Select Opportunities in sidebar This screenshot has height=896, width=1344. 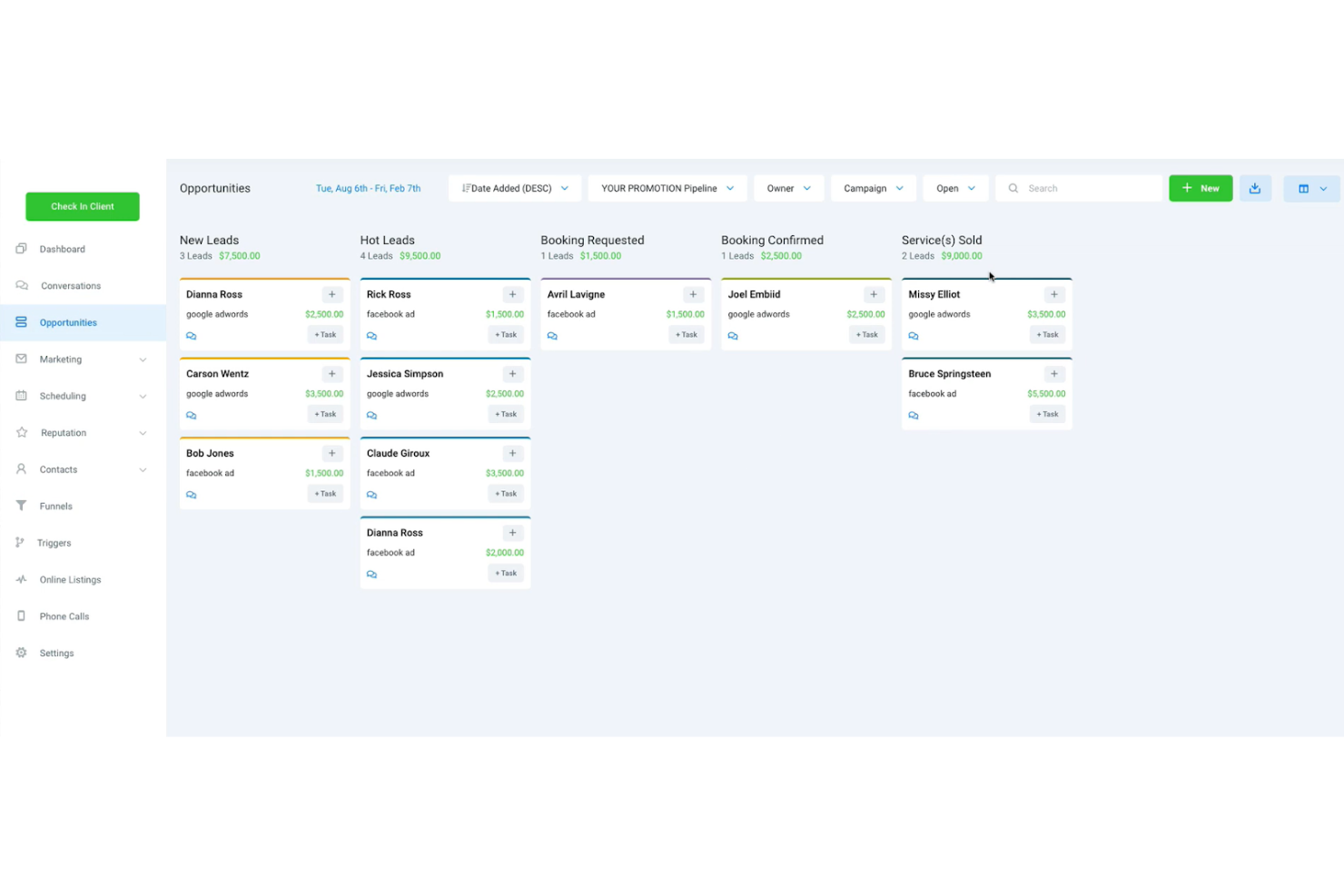[83, 322]
